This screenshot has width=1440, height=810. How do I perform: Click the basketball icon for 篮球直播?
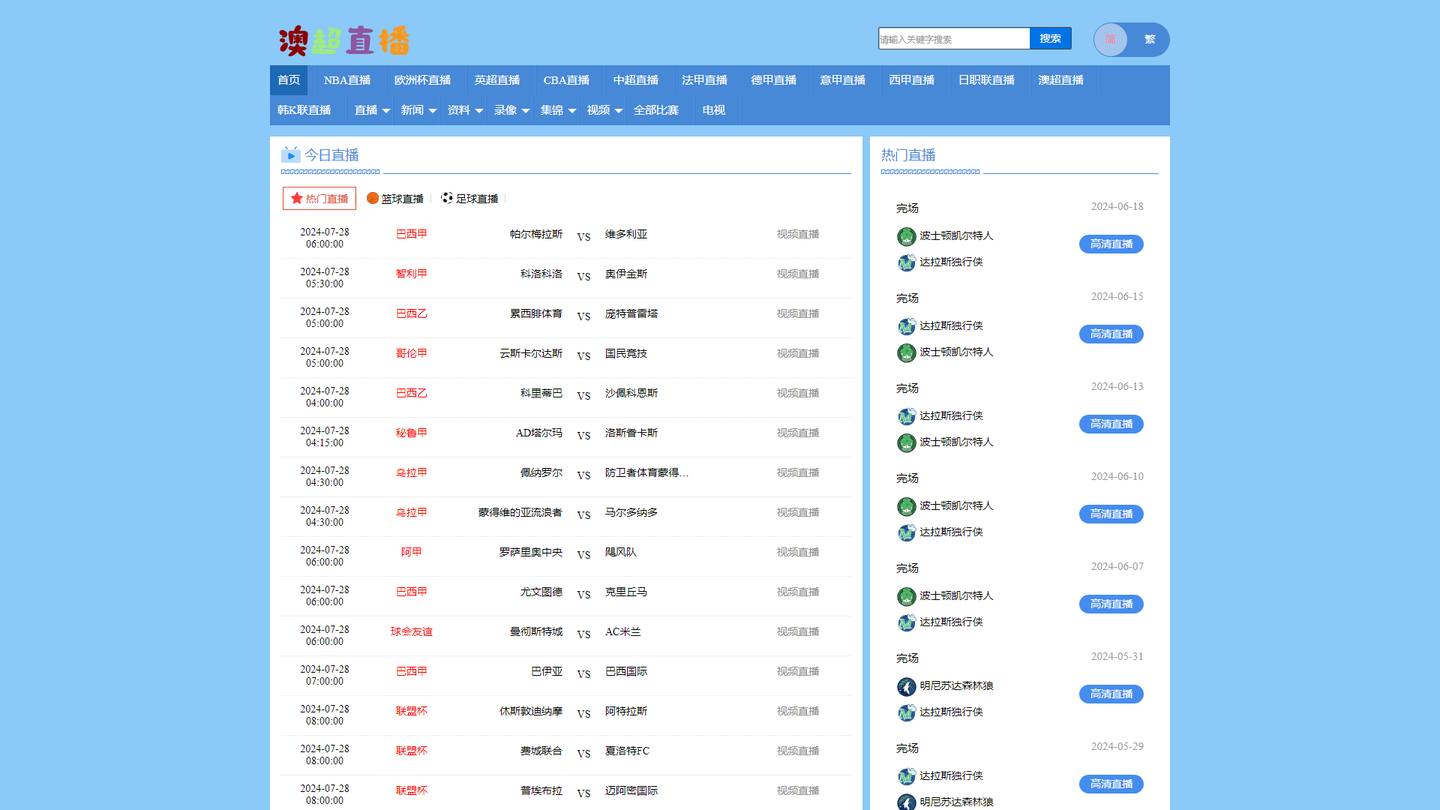373,198
